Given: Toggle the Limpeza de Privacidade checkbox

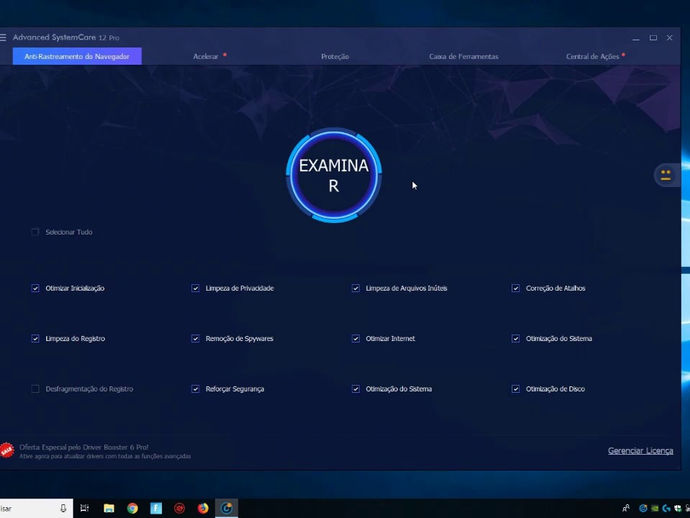Looking at the screenshot, I should coord(195,288).
